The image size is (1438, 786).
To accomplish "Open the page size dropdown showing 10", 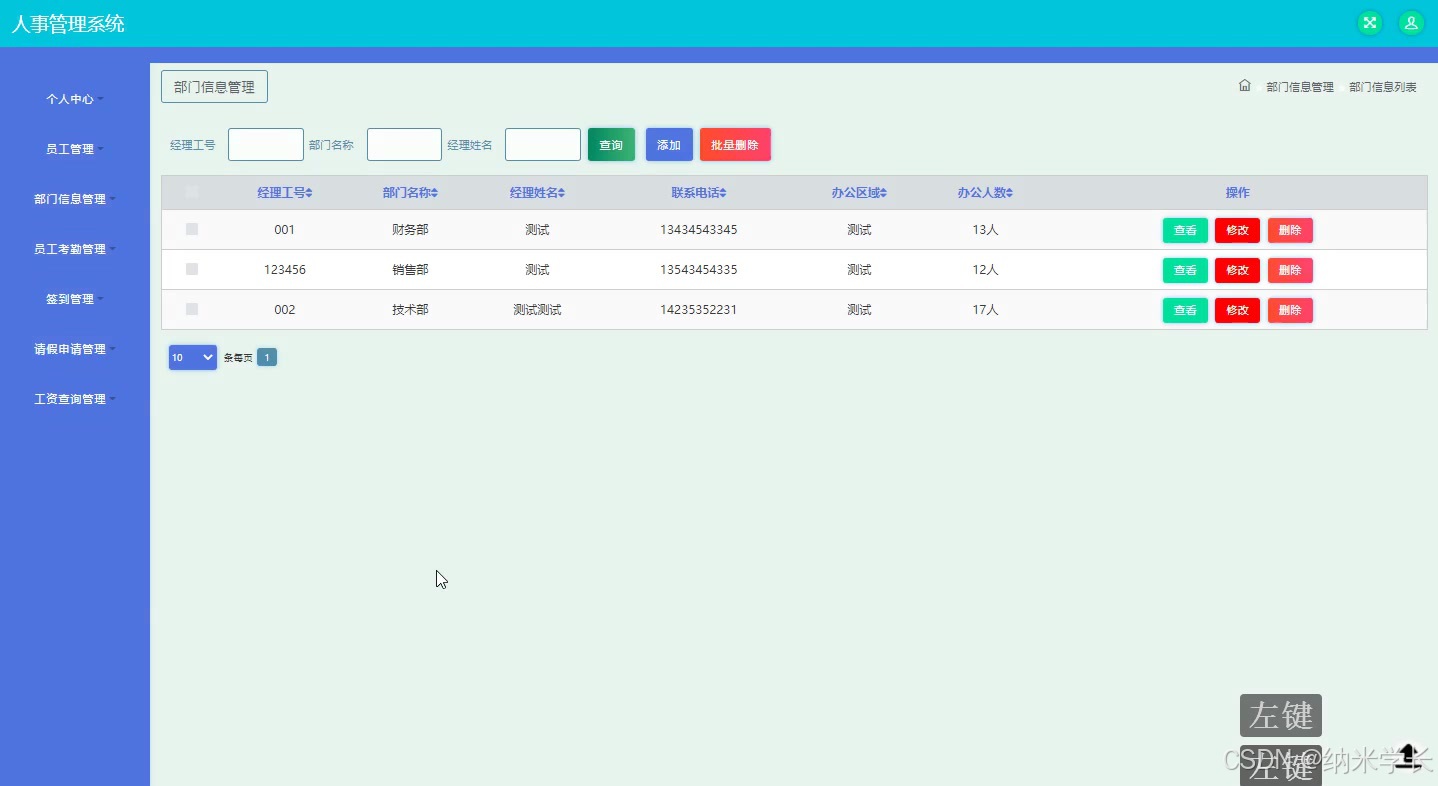I will [193, 357].
